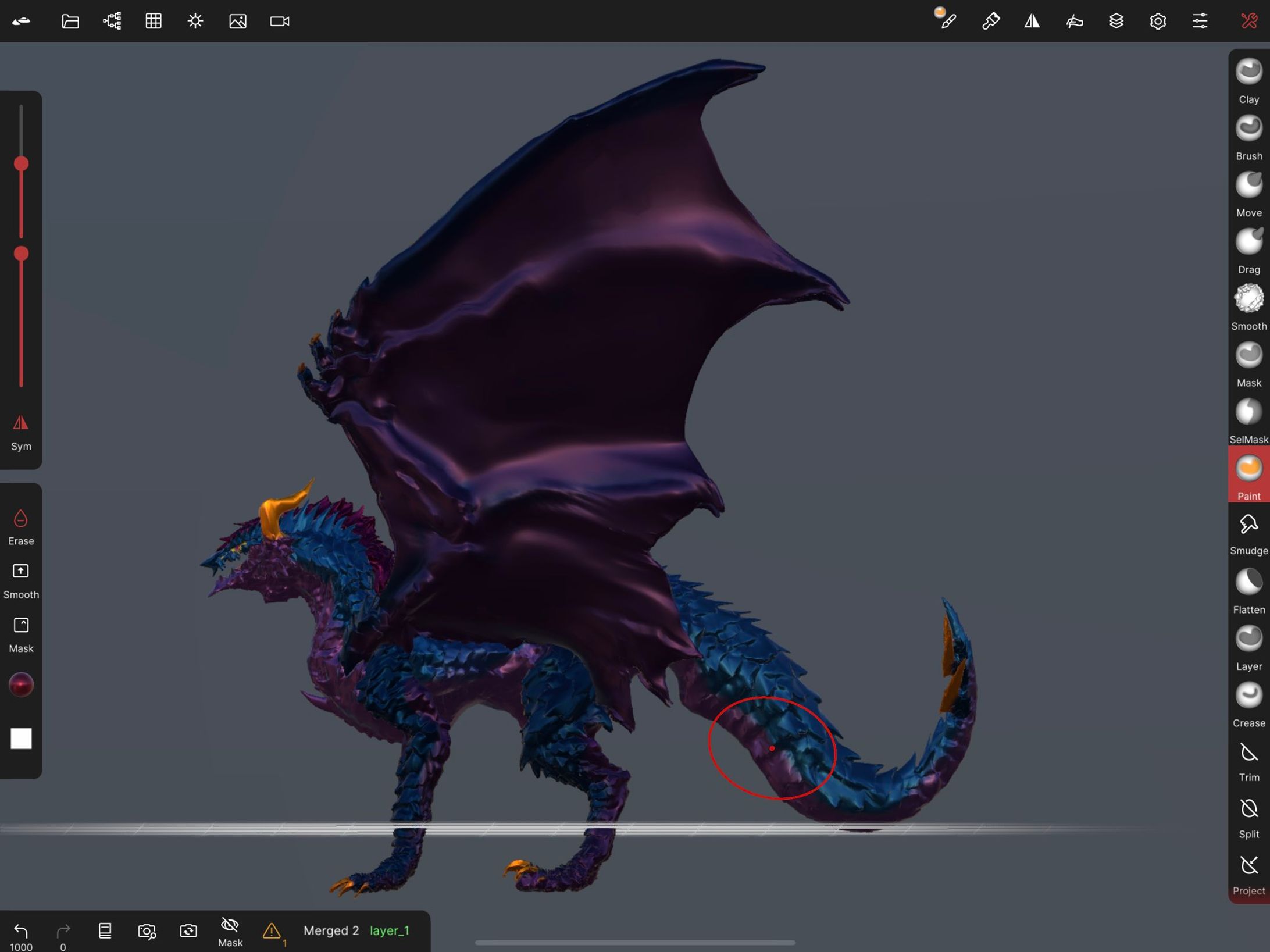
Task: Click the undo arrow button
Action: pos(21,930)
